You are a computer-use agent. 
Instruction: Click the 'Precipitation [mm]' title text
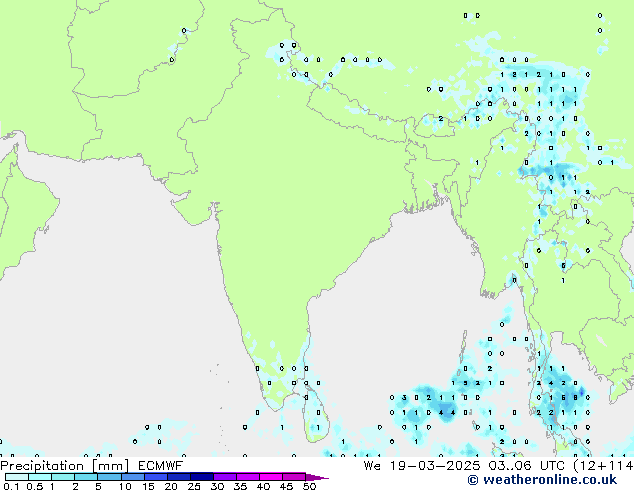click(x=65, y=466)
